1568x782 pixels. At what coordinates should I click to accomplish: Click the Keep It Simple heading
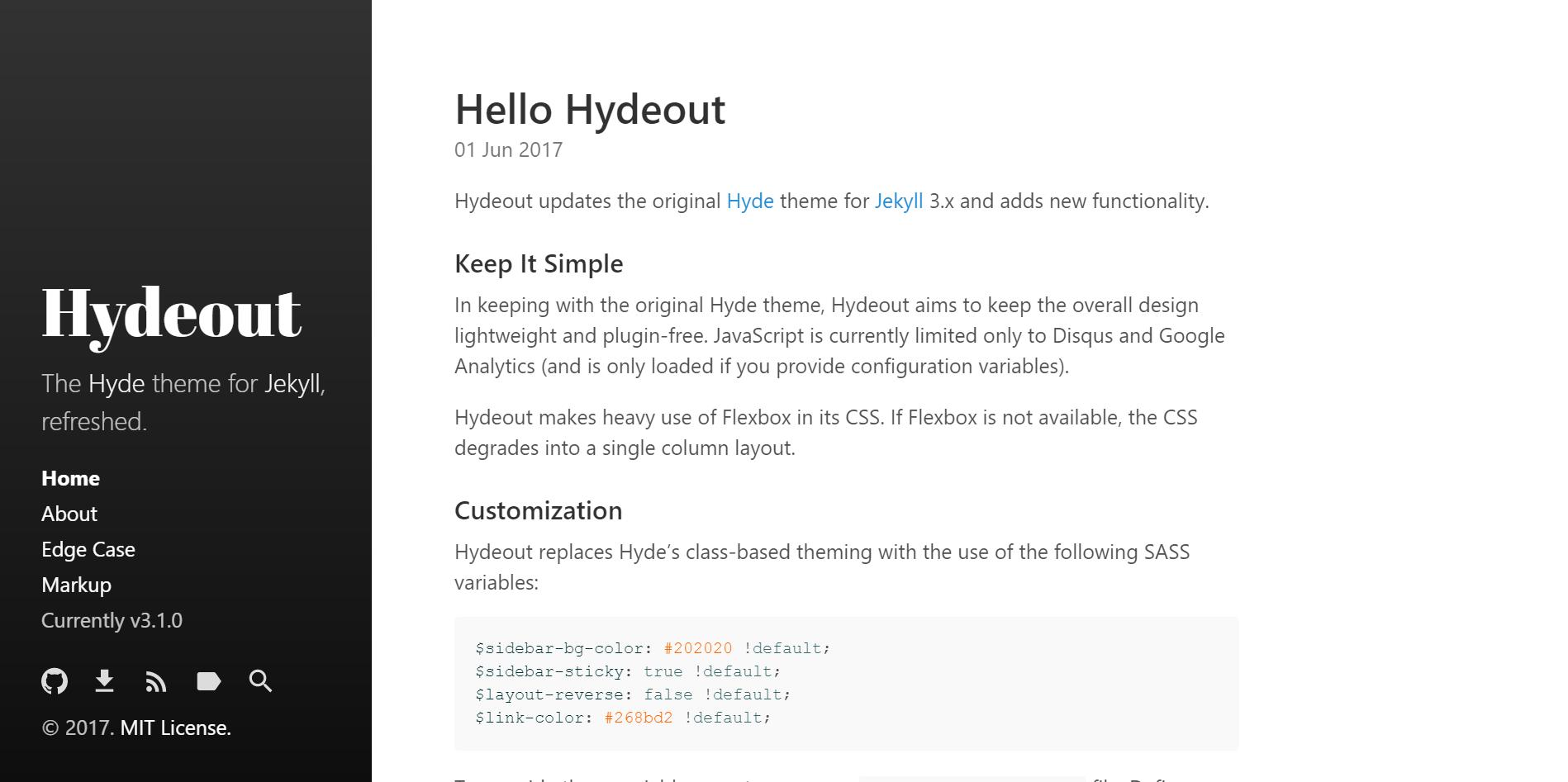coord(538,263)
